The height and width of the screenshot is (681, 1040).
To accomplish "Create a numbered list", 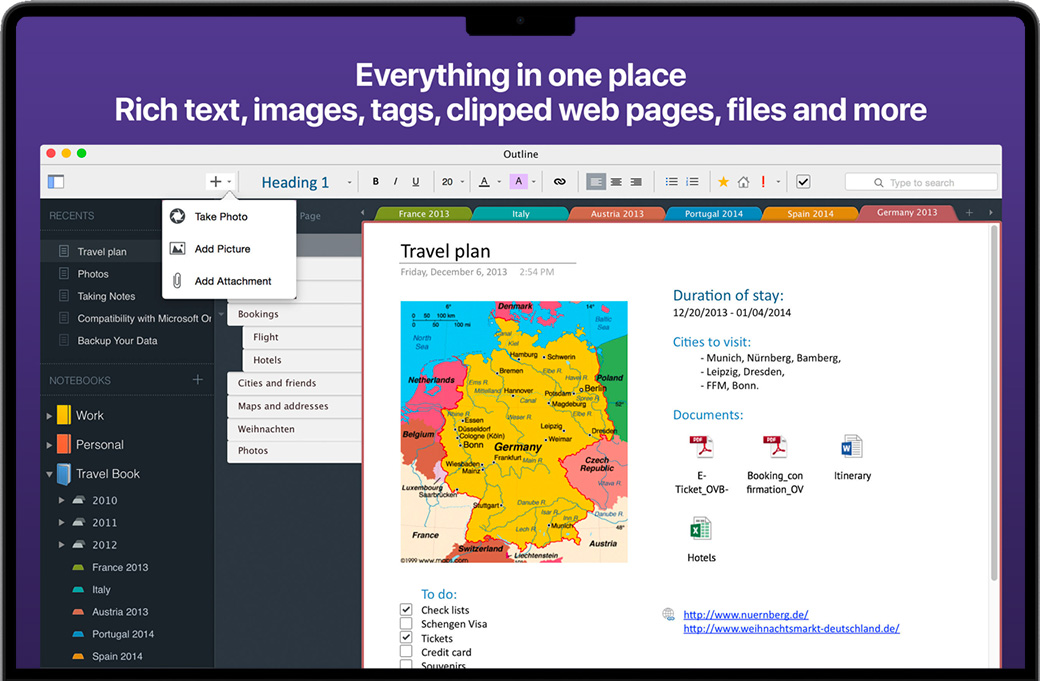I will pos(692,182).
